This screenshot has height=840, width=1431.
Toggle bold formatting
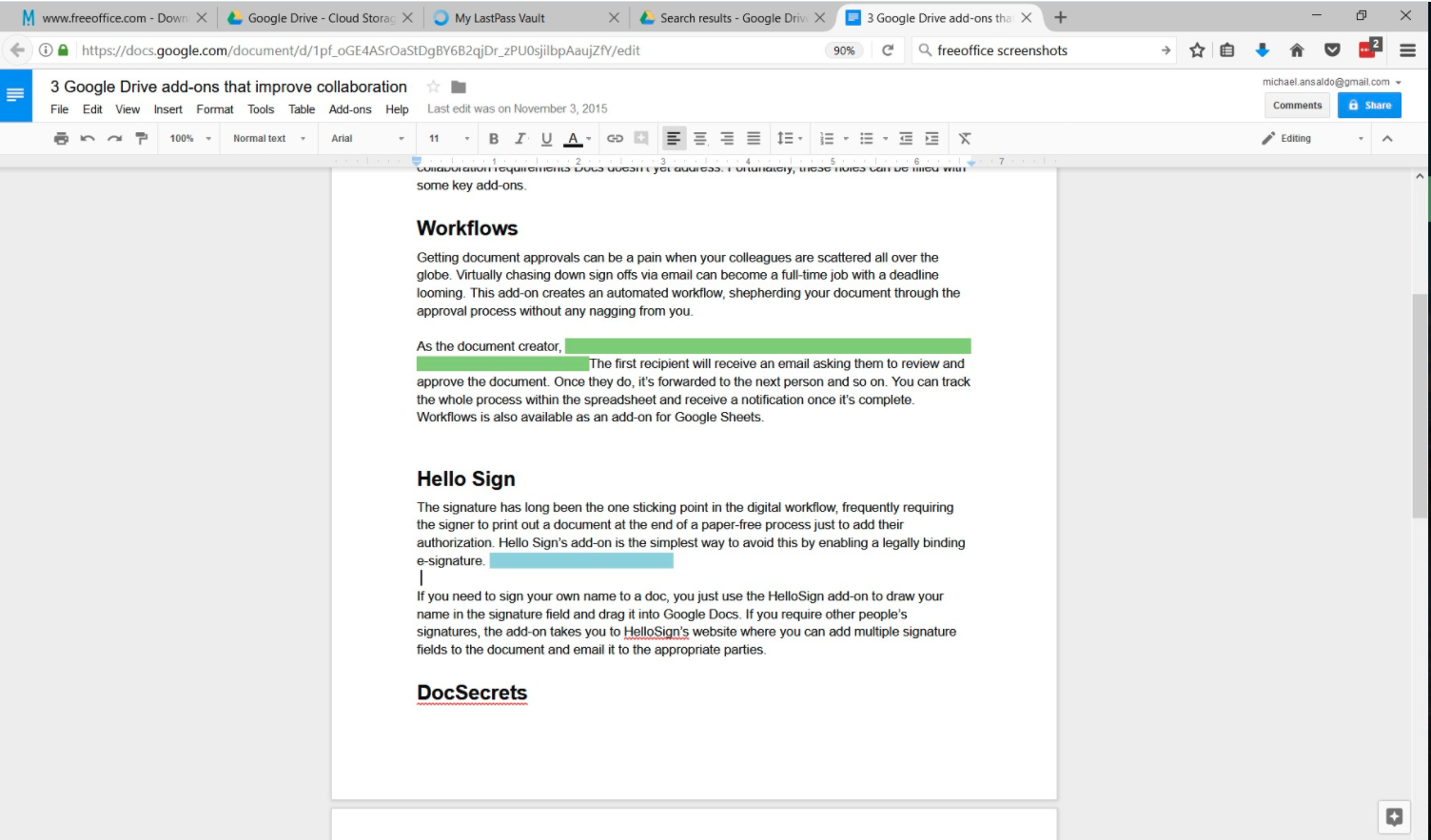coord(493,139)
